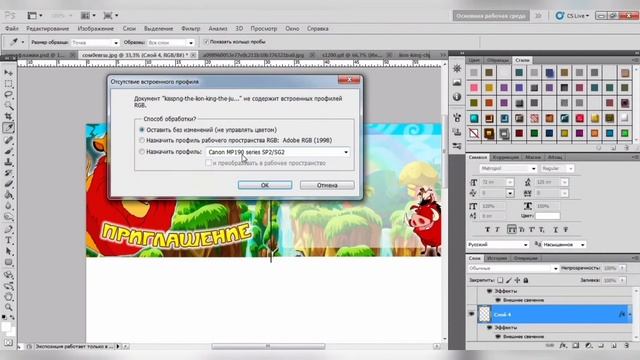Open the Файл menu
The image size is (640, 360).
coord(12,29)
